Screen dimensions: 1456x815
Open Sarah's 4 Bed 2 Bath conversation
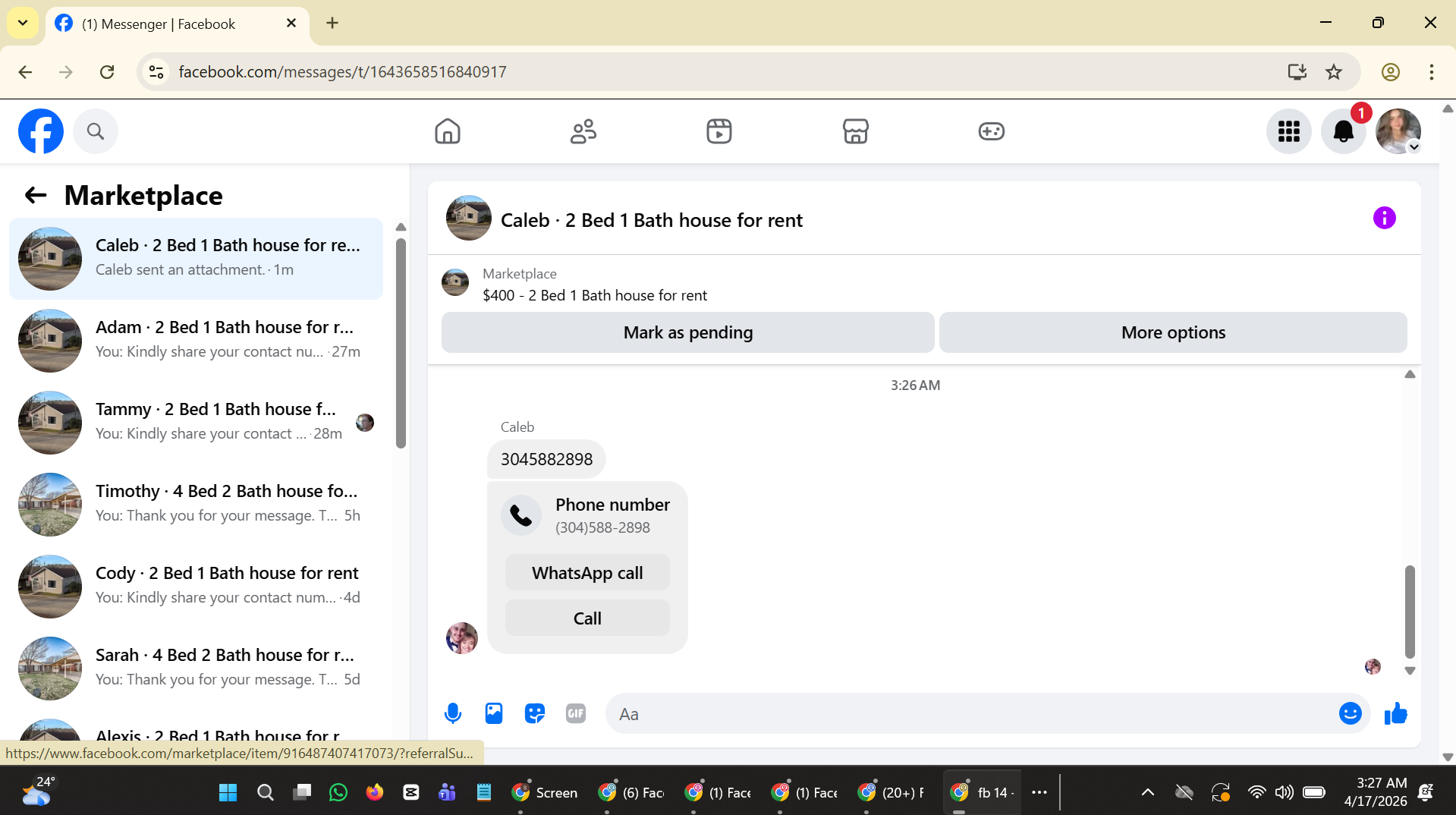coord(197,669)
